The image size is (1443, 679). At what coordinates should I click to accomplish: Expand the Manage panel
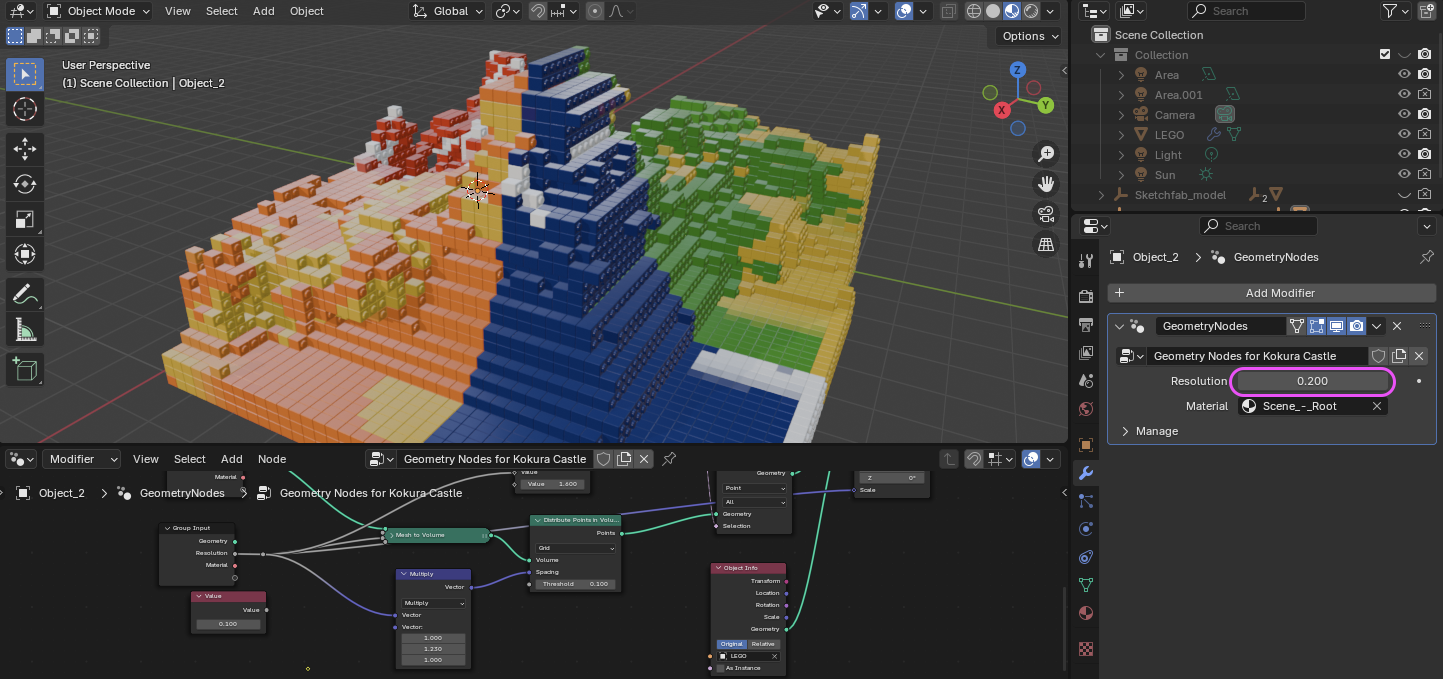[1124, 431]
